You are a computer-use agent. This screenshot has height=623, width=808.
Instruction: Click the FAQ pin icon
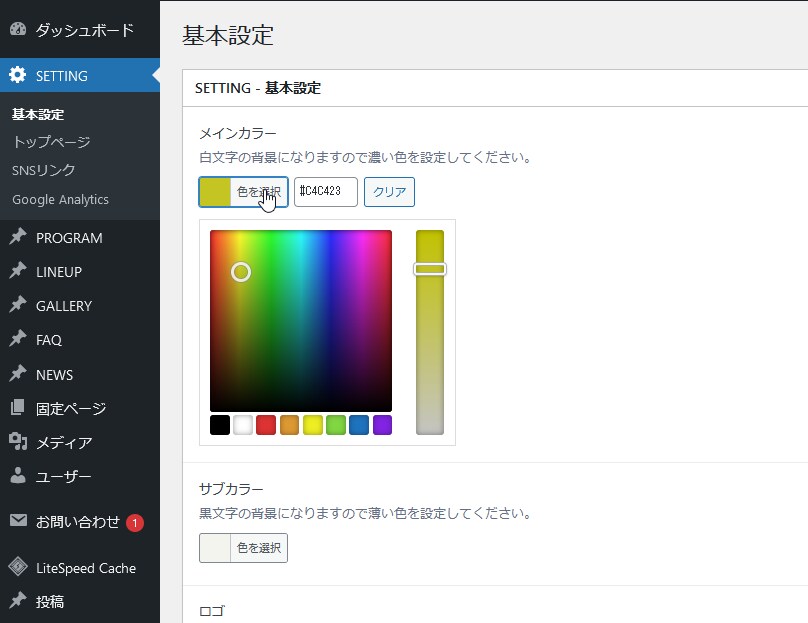[x=18, y=339]
